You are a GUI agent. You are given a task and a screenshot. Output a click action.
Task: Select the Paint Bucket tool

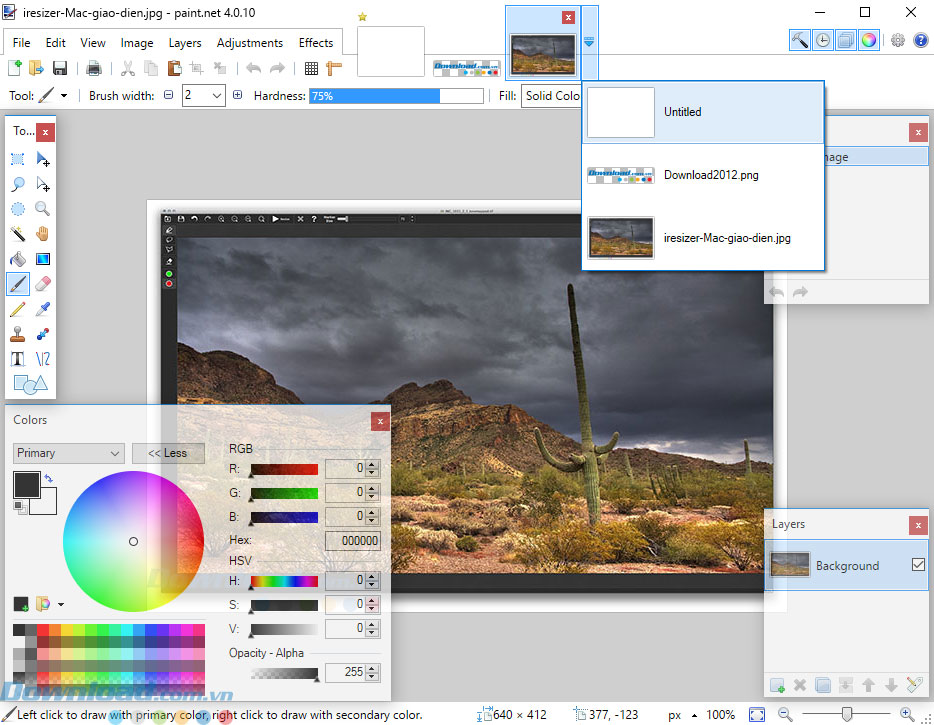pyautogui.click(x=18, y=259)
